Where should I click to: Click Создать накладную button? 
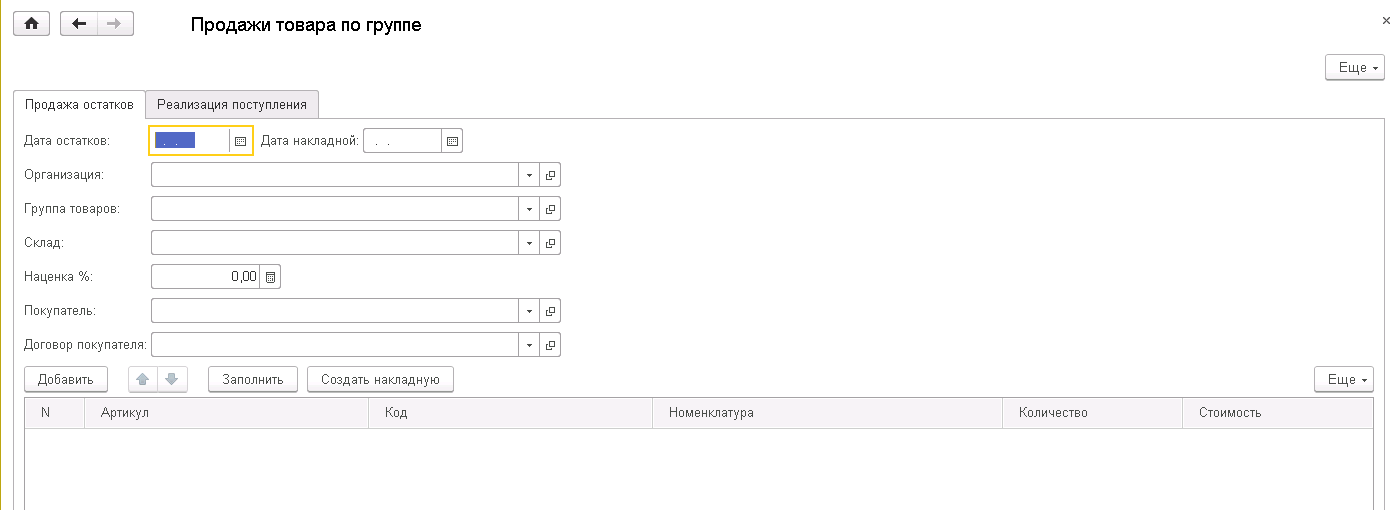coord(380,380)
